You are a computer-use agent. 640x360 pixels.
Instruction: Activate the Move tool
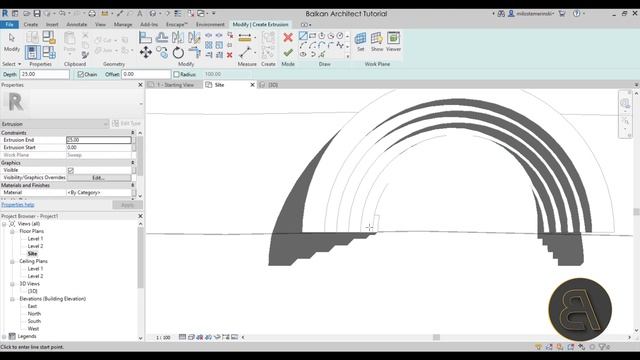click(146, 53)
